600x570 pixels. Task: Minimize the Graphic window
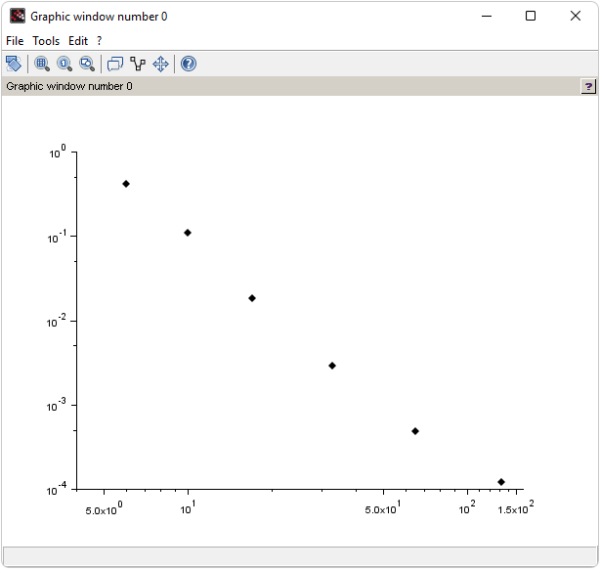[x=487, y=16]
